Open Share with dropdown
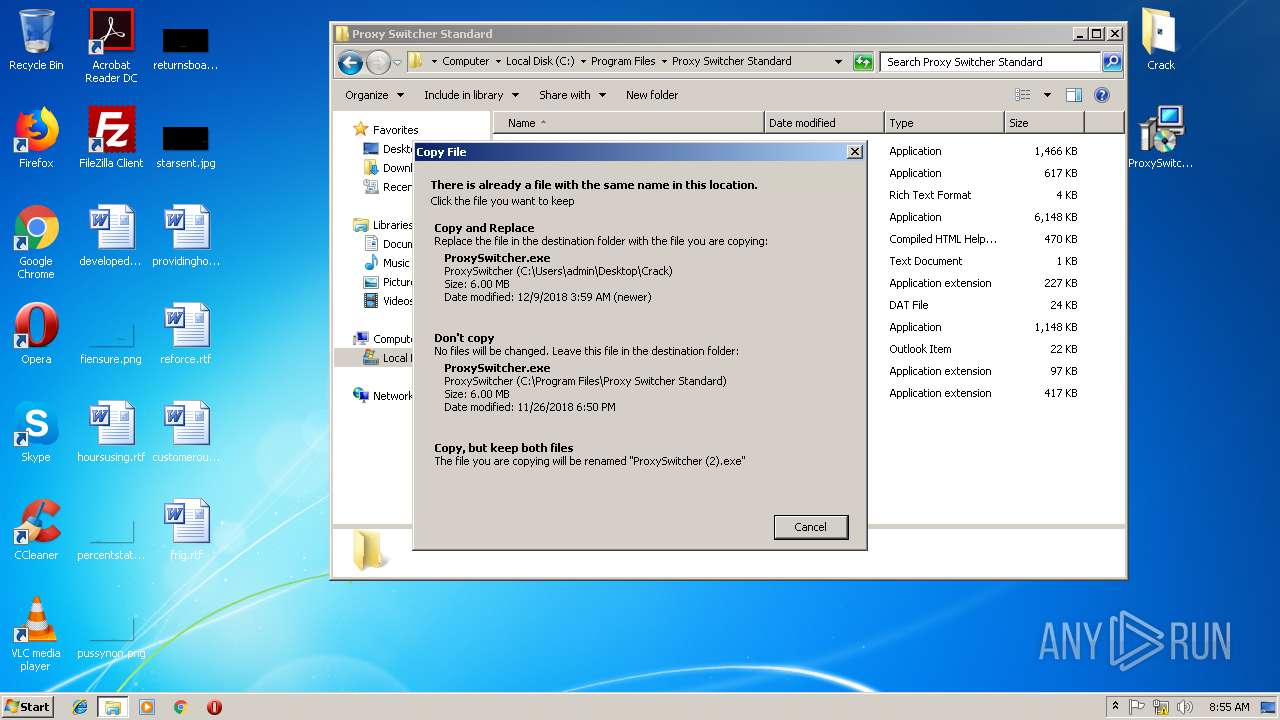Viewport: 1280px width, 720px height. coord(573,95)
